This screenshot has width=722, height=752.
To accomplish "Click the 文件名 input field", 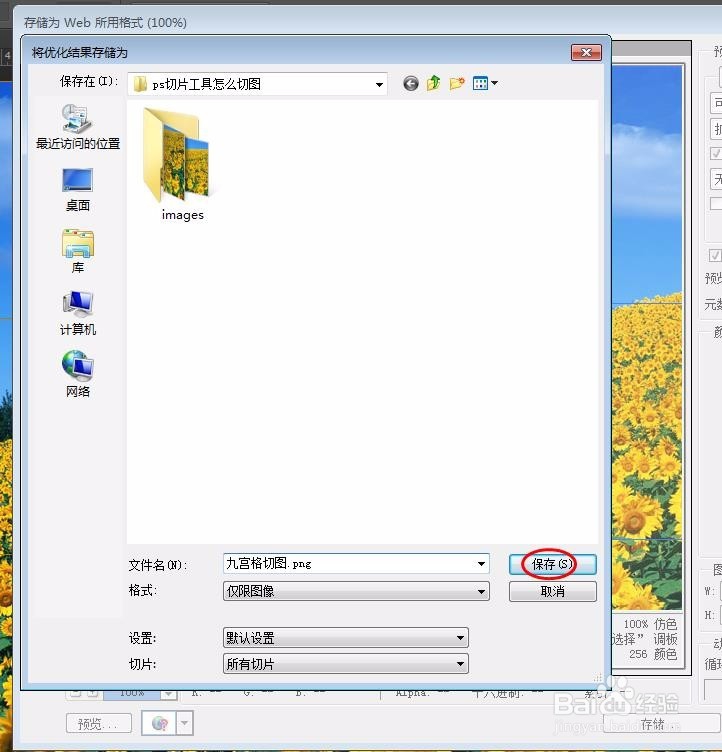I will [x=356, y=564].
